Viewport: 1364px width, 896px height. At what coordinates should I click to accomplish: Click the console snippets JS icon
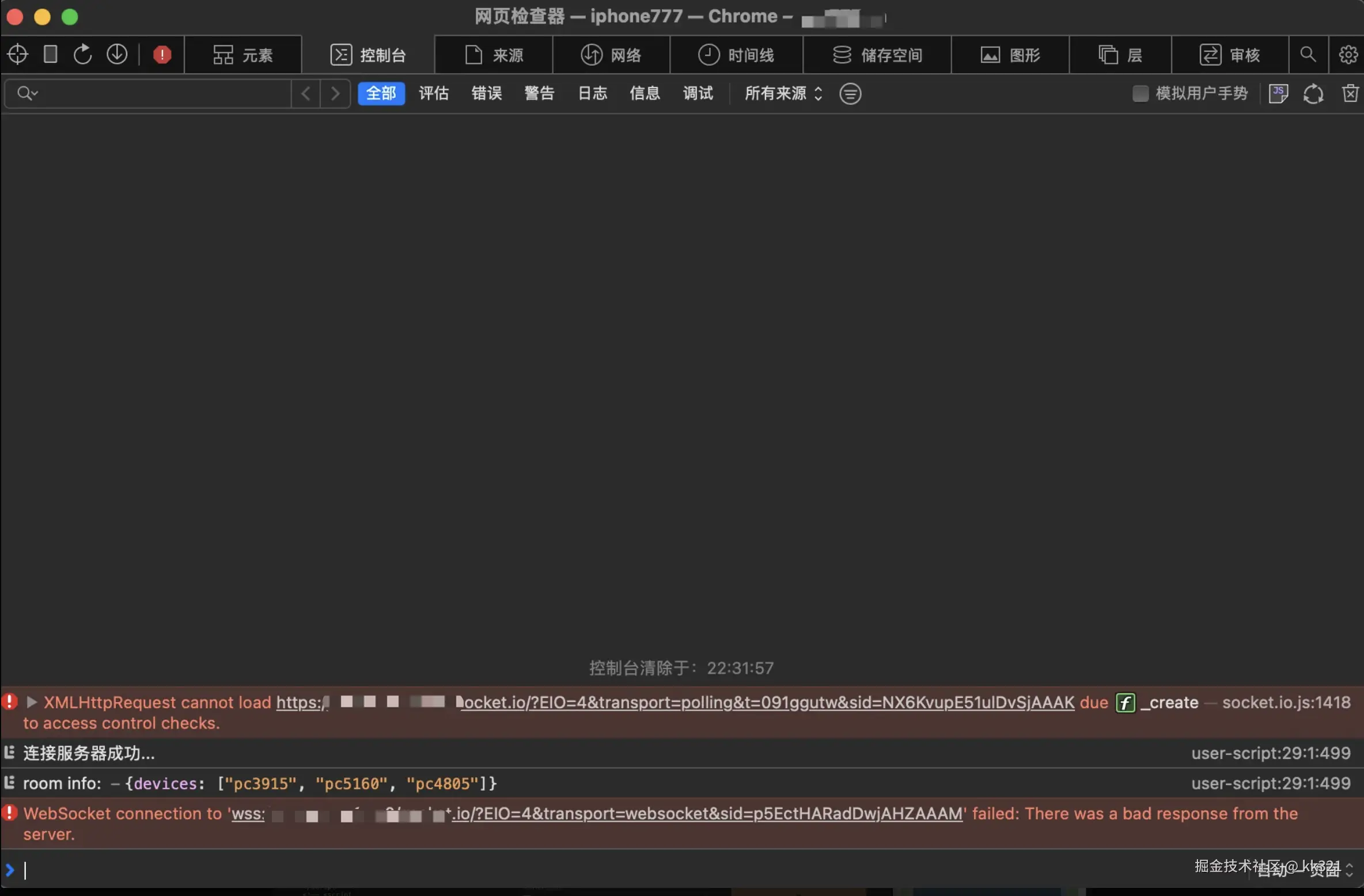tap(1278, 93)
